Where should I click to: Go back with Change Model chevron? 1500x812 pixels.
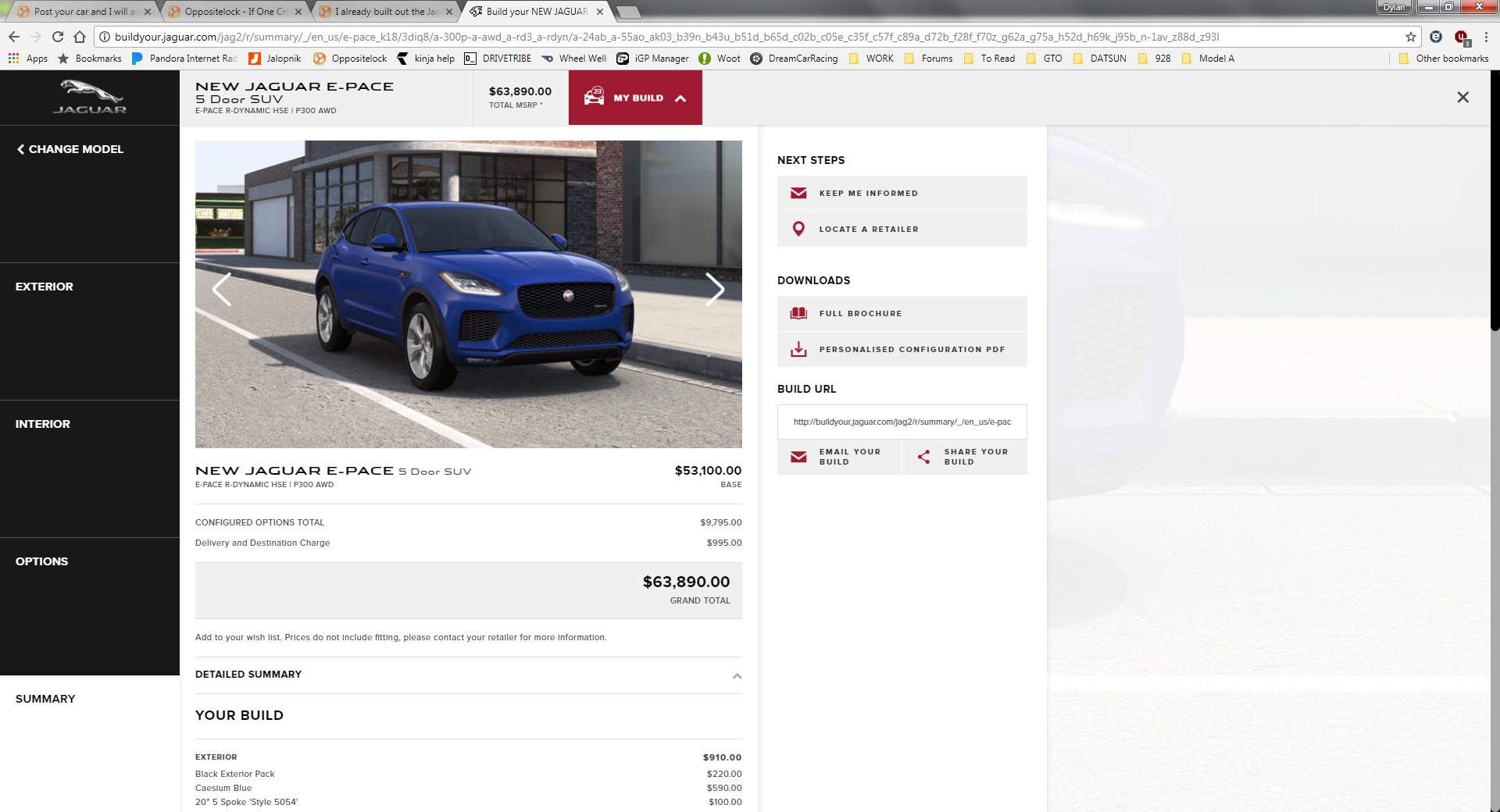coord(21,149)
